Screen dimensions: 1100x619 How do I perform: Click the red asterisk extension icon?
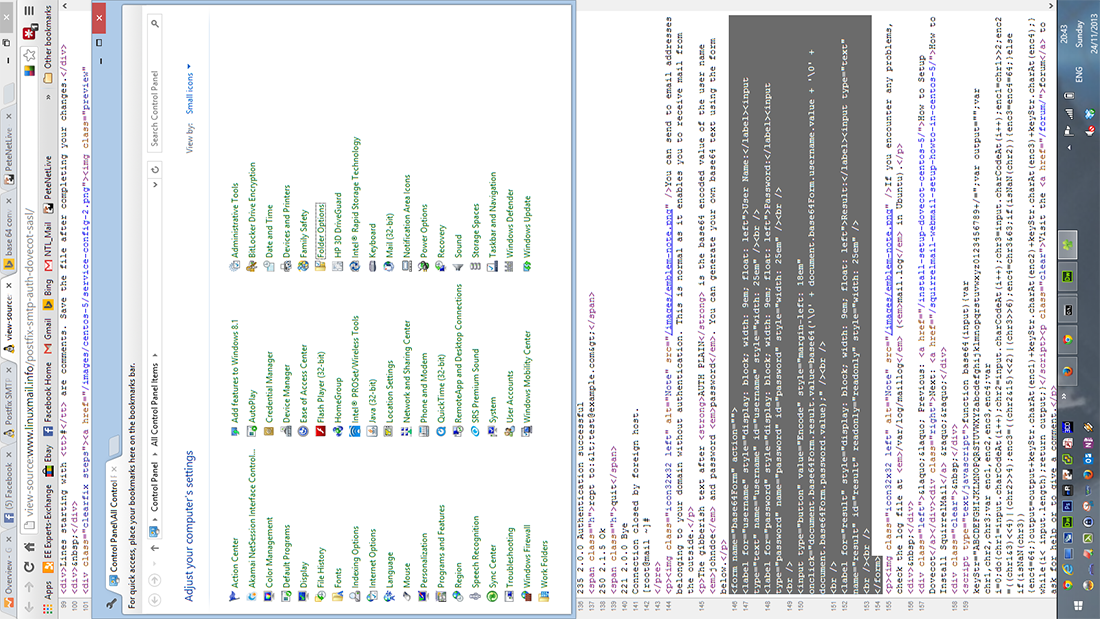point(29,32)
